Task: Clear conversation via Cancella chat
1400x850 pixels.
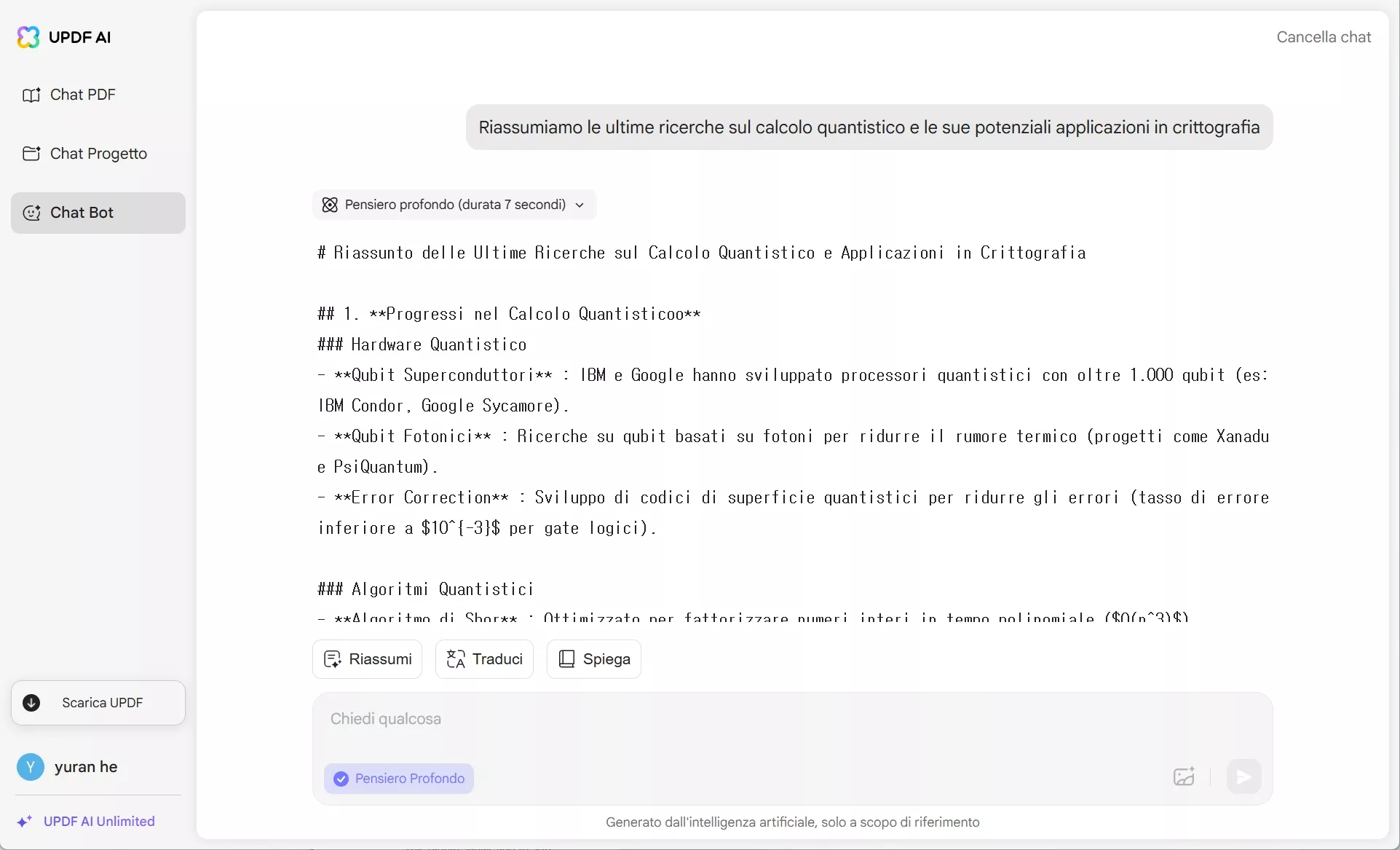Action: [1324, 37]
